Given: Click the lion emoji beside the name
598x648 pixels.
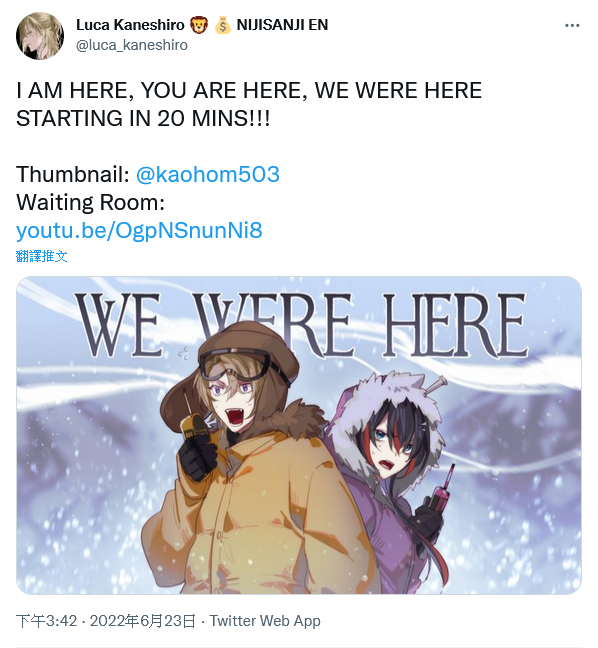Looking at the screenshot, I should (x=199, y=25).
